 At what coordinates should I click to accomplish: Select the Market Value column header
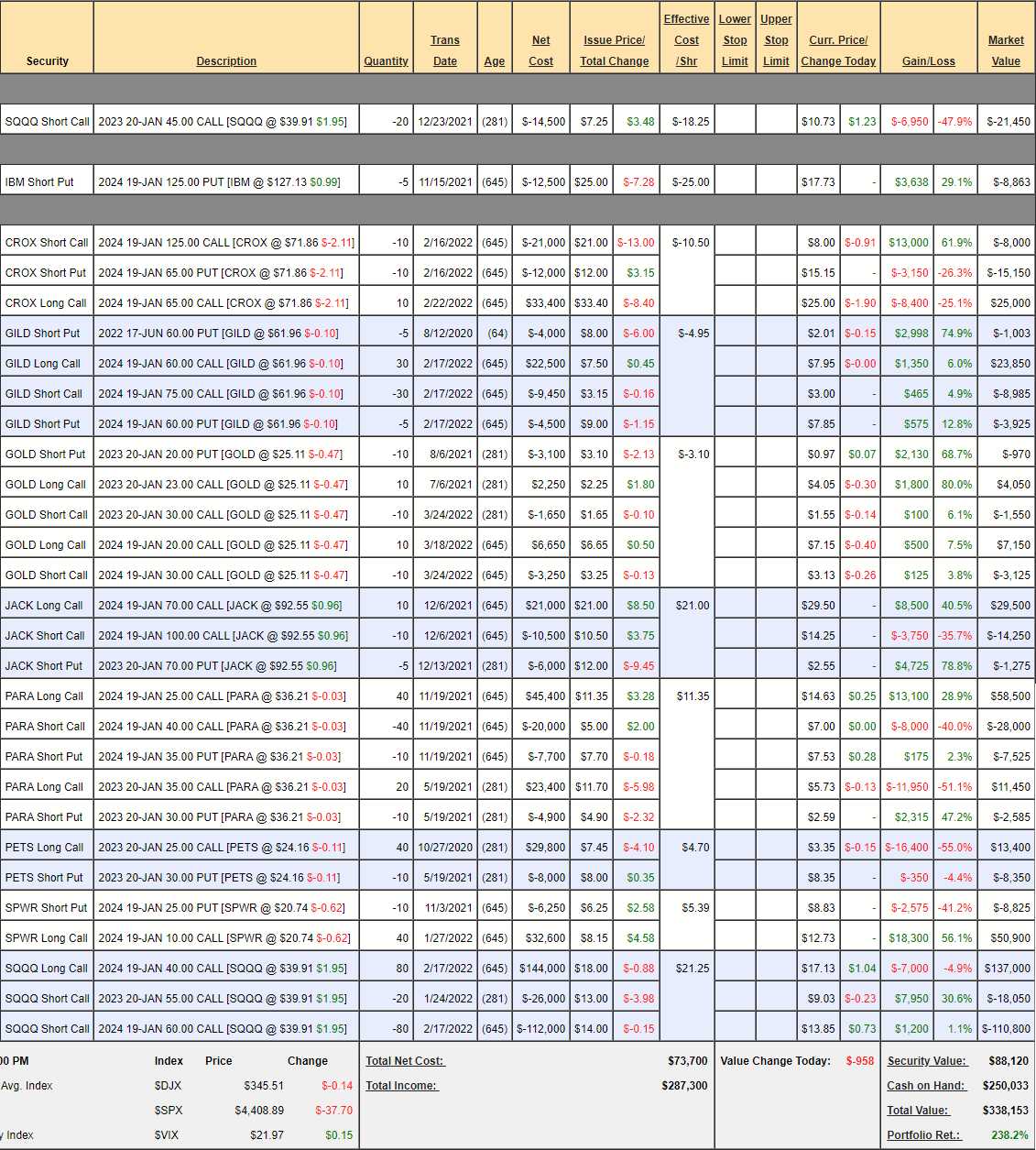(1006, 50)
